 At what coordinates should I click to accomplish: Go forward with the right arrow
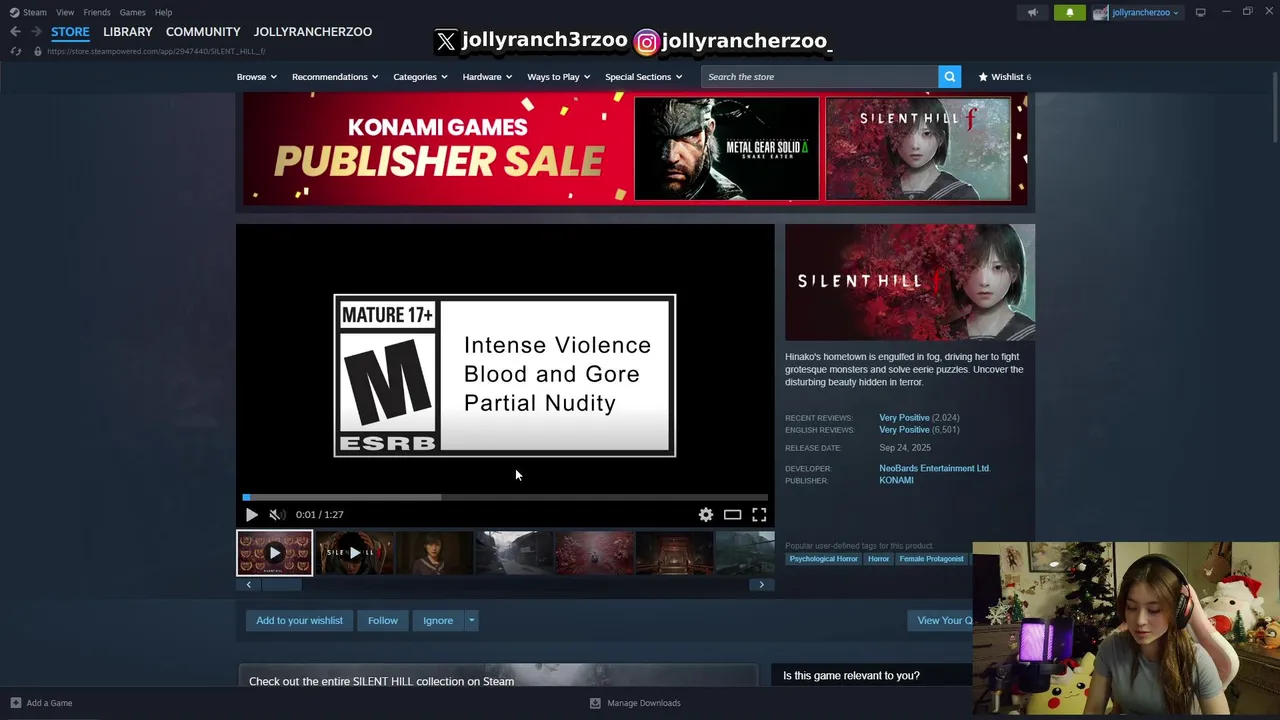tap(36, 32)
